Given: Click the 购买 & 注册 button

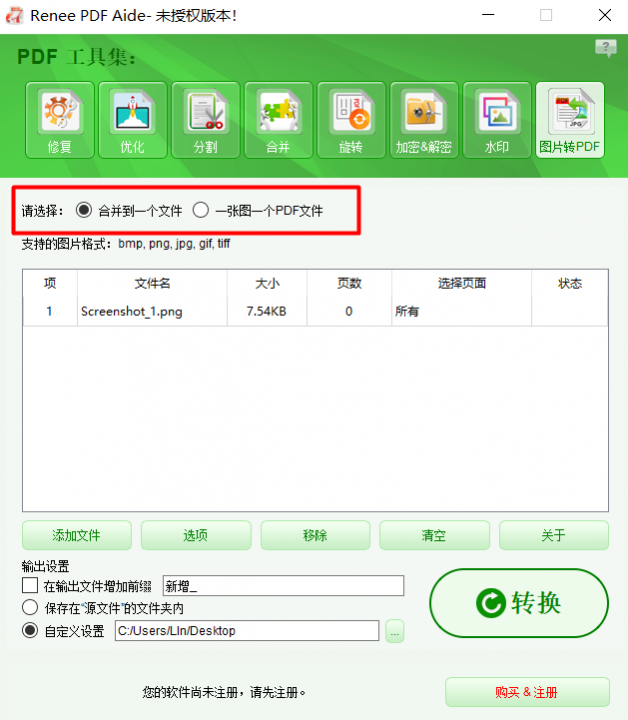Looking at the screenshot, I should pos(527,692).
